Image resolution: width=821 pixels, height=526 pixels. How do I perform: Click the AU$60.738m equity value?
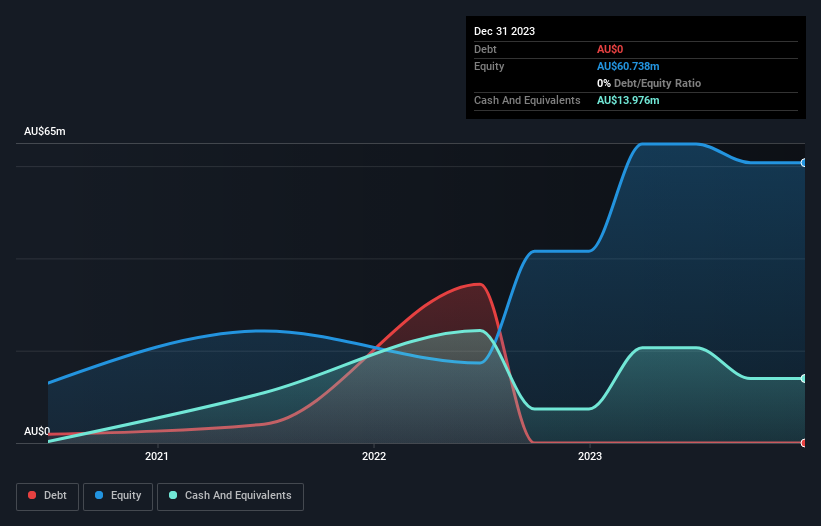[x=628, y=66]
